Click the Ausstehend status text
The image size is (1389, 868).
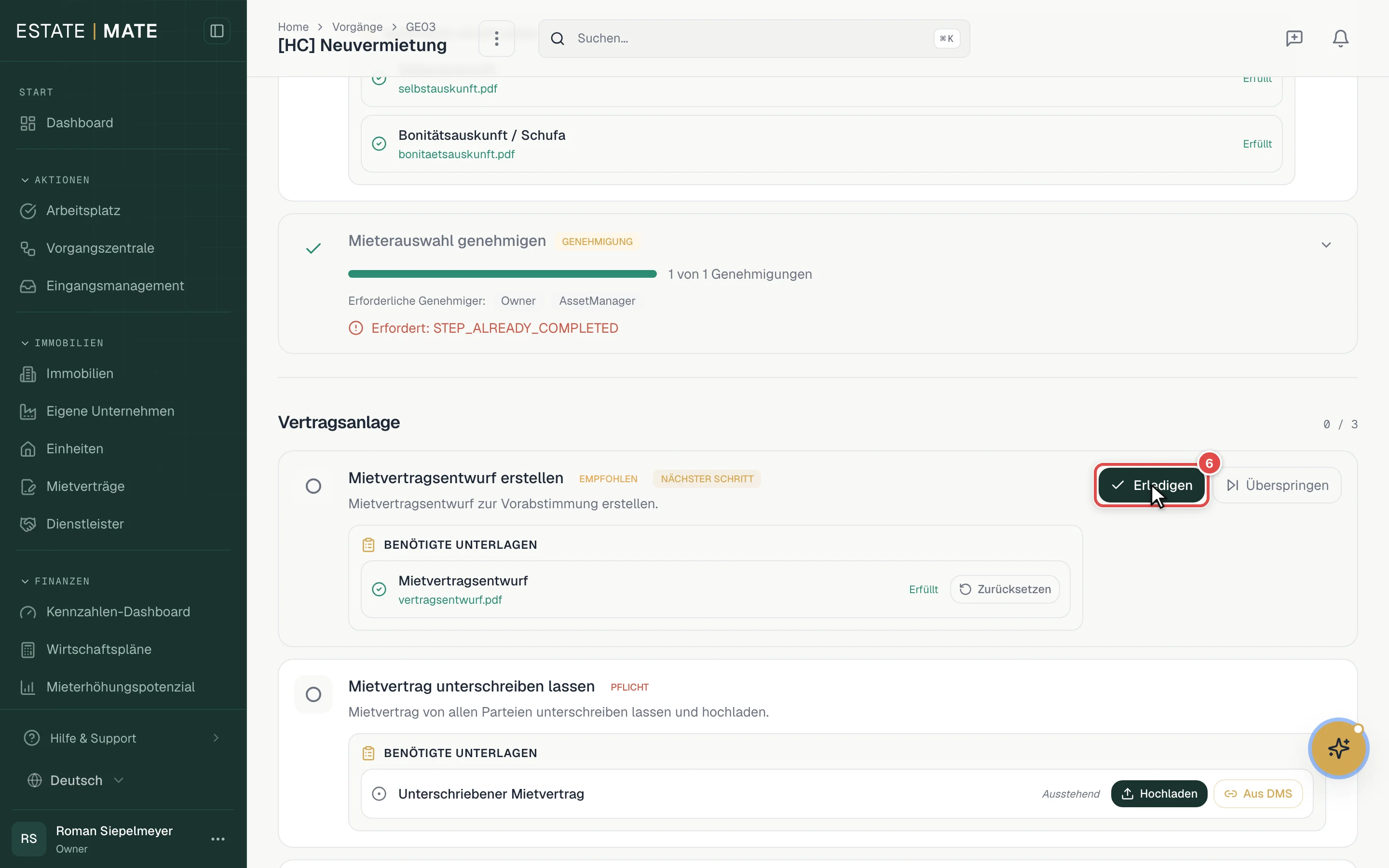(1071, 794)
